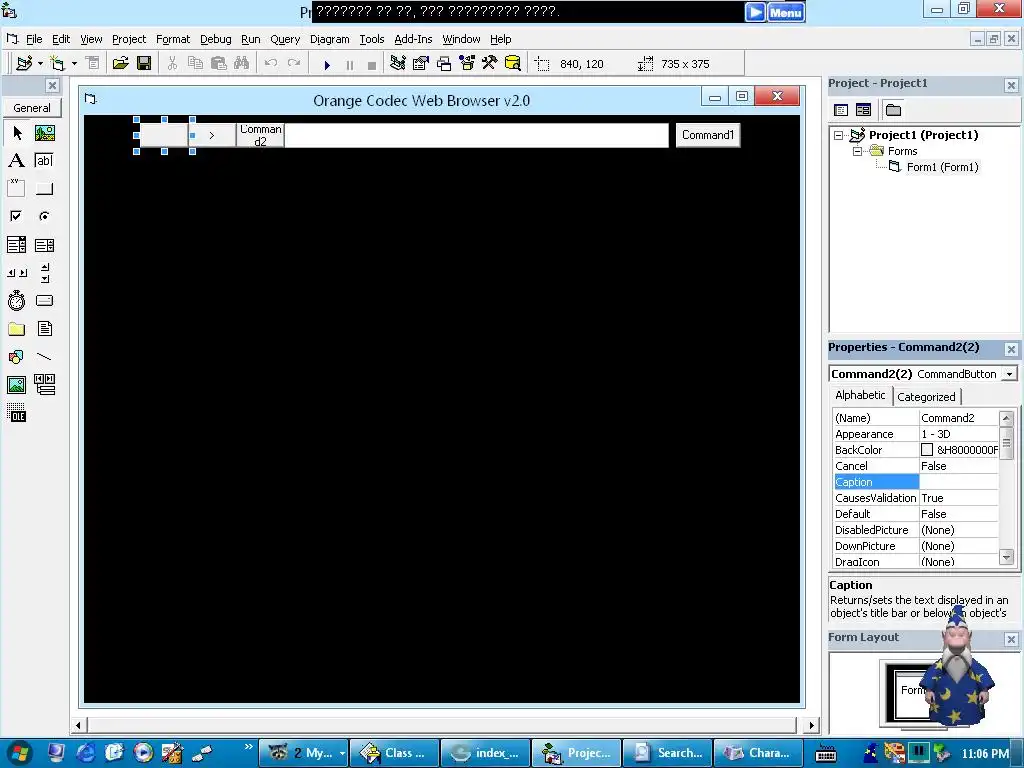Open the Add-Ins menu
1024x768 pixels.
[413, 39]
